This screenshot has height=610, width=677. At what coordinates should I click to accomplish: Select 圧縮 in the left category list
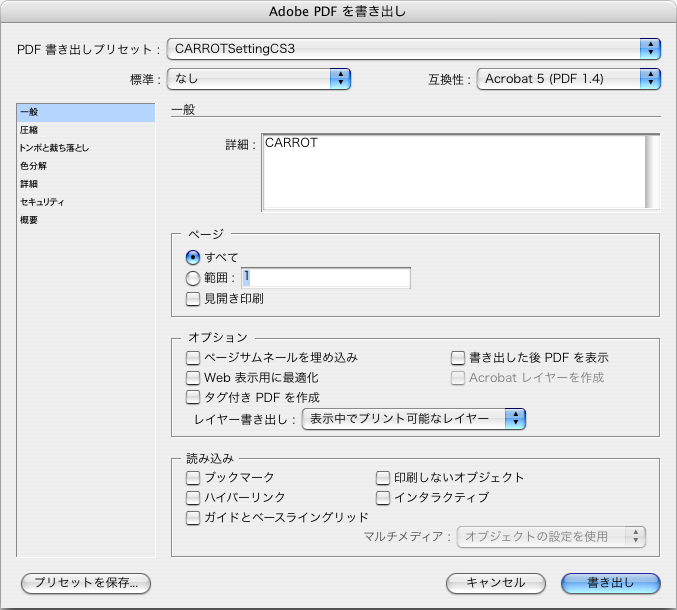point(86,130)
